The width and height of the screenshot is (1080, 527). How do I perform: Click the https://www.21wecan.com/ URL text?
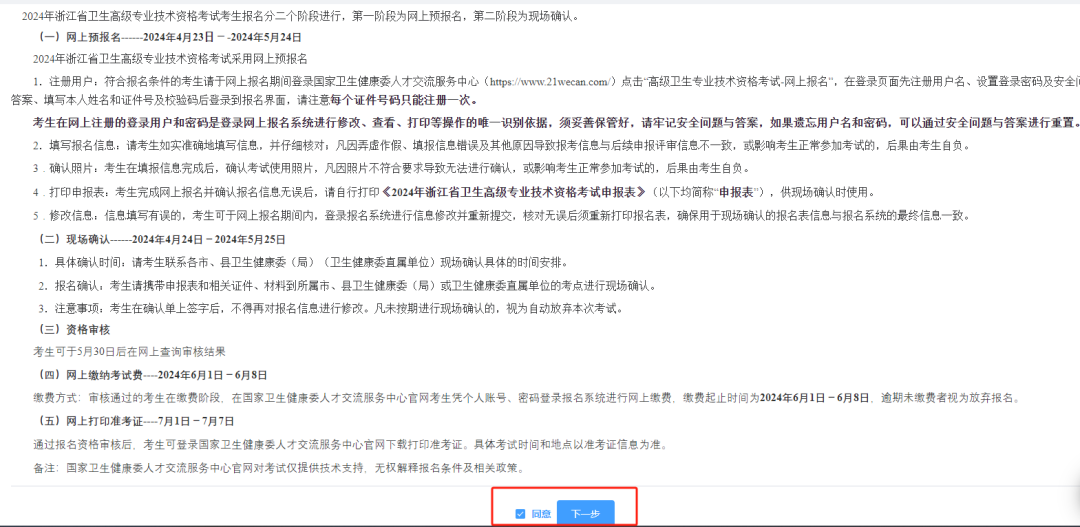[x=550, y=81]
